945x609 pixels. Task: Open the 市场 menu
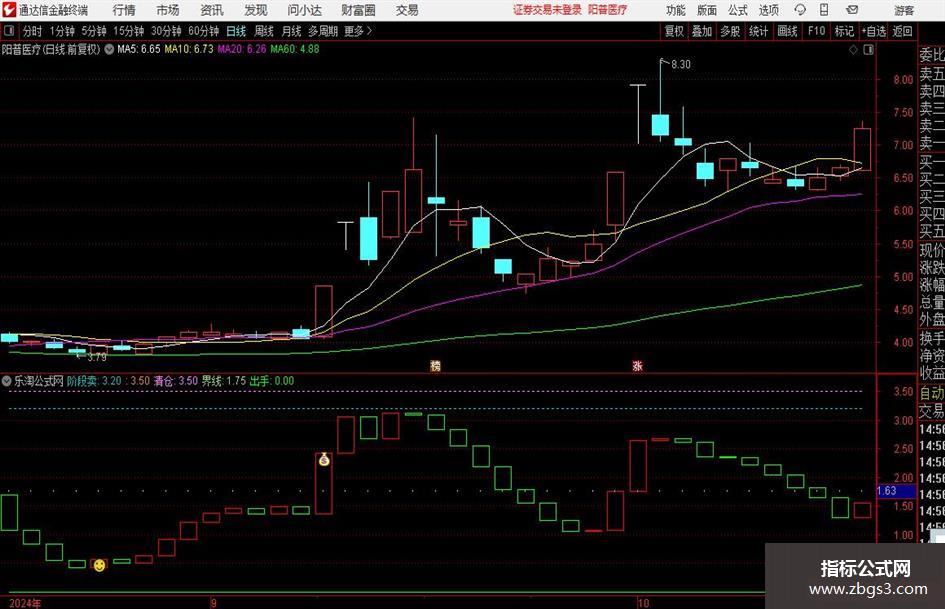tap(168, 10)
